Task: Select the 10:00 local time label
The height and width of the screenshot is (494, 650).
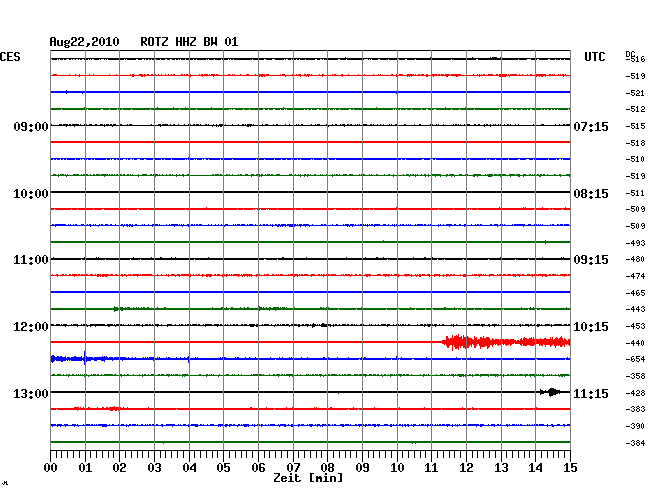Action: pyautogui.click(x=31, y=194)
